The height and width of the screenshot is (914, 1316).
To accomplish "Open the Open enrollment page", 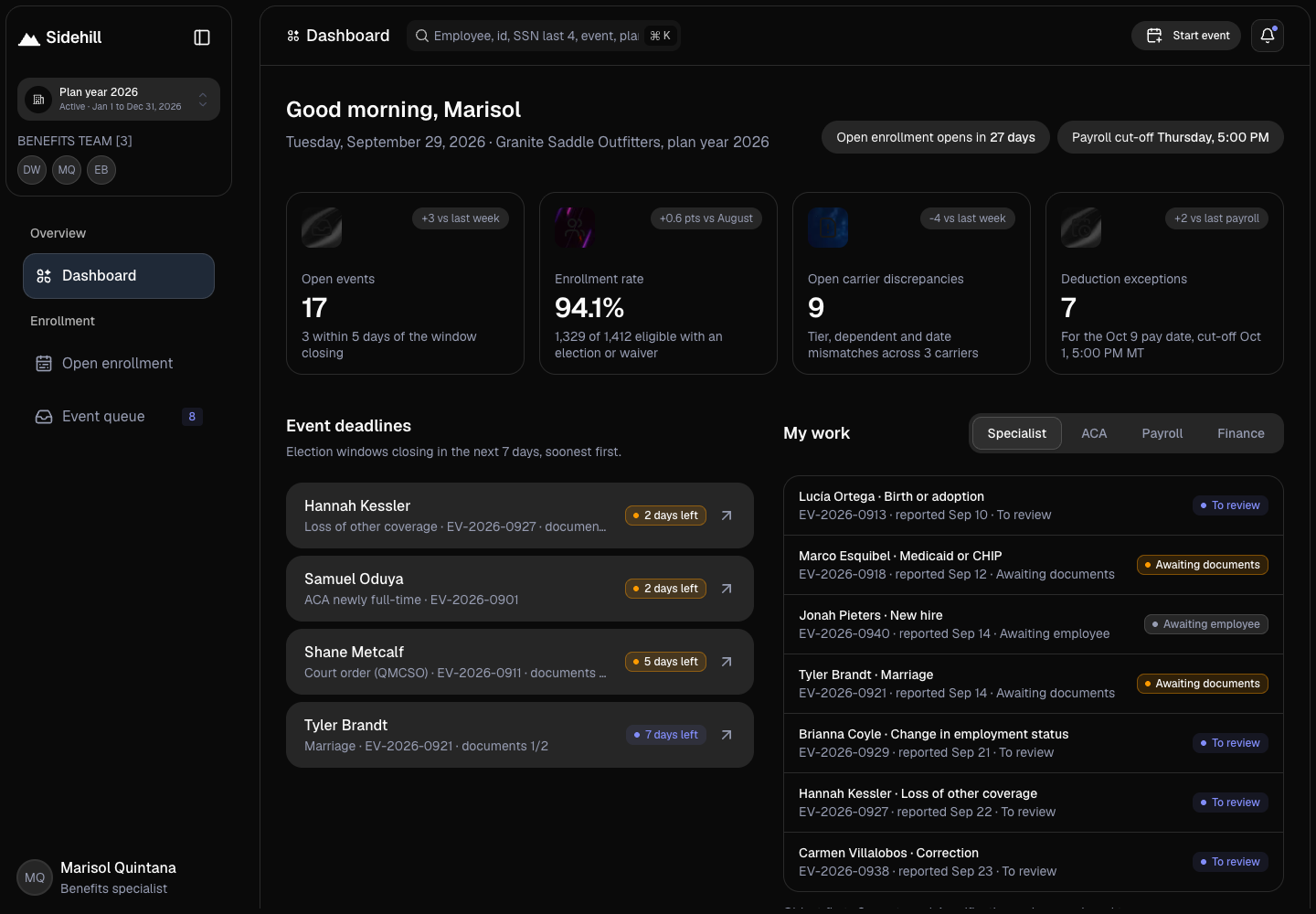I will coord(119,364).
